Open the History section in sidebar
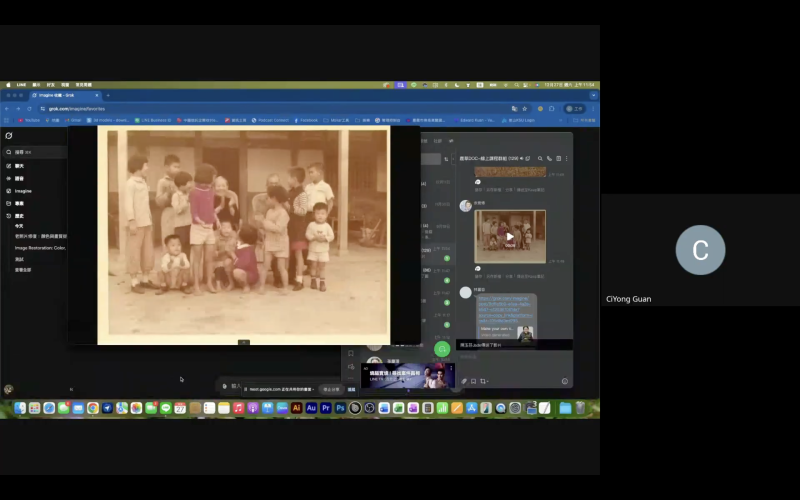This screenshot has height=500, width=800. 19,215
